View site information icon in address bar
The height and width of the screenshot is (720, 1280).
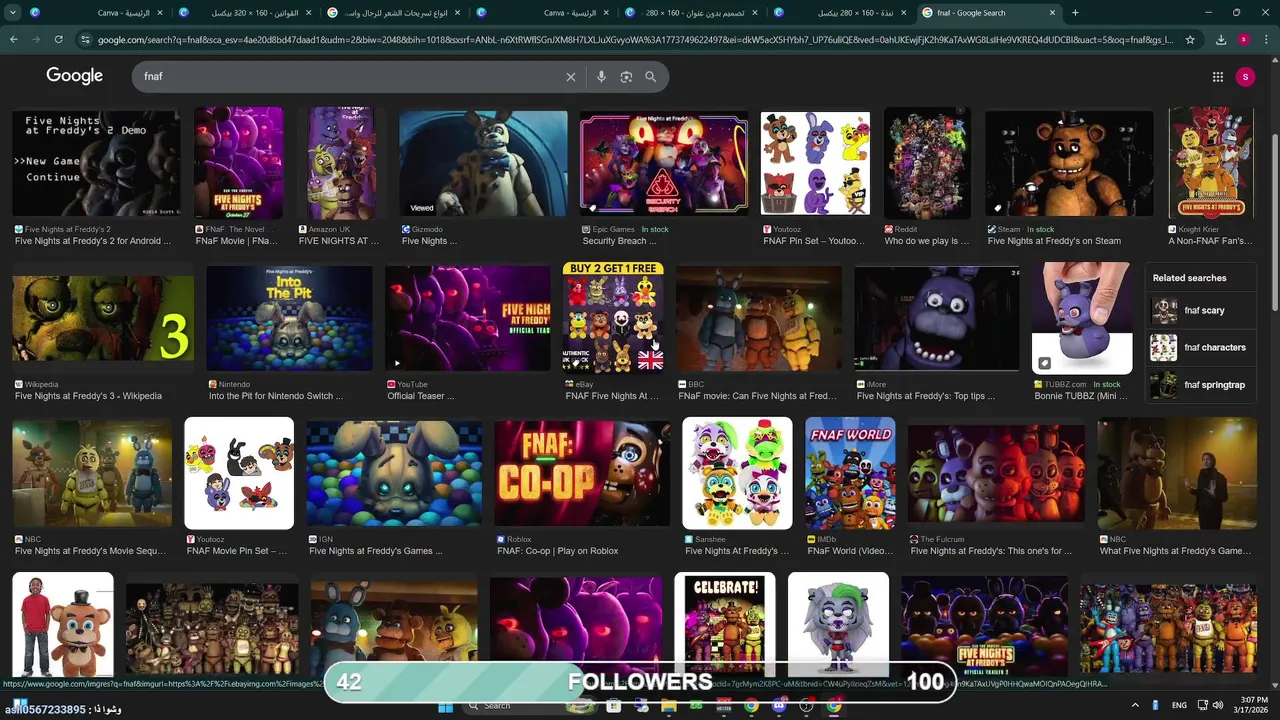pyautogui.click(x=86, y=40)
